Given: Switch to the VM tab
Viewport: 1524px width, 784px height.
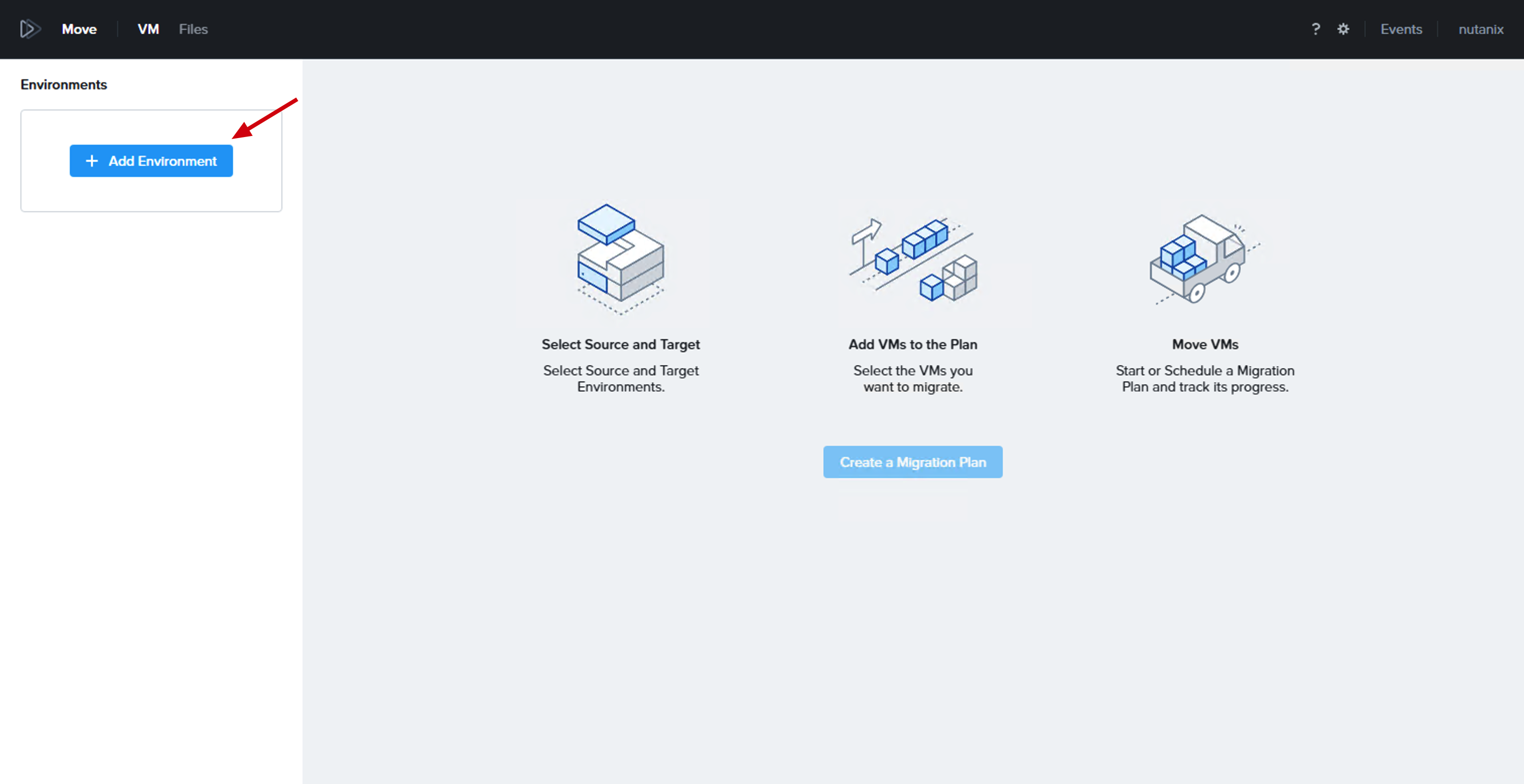Looking at the screenshot, I should [148, 29].
